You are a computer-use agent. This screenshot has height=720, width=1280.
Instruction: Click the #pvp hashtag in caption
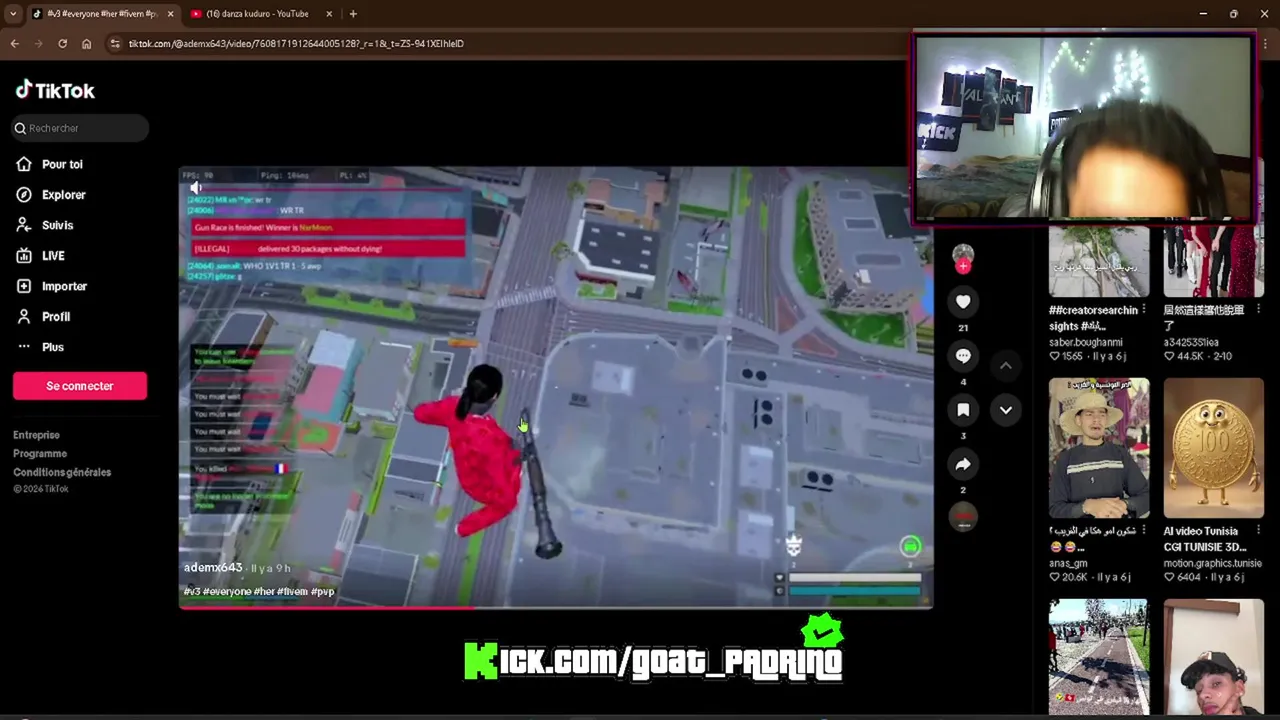pyautogui.click(x=322, y=592)
